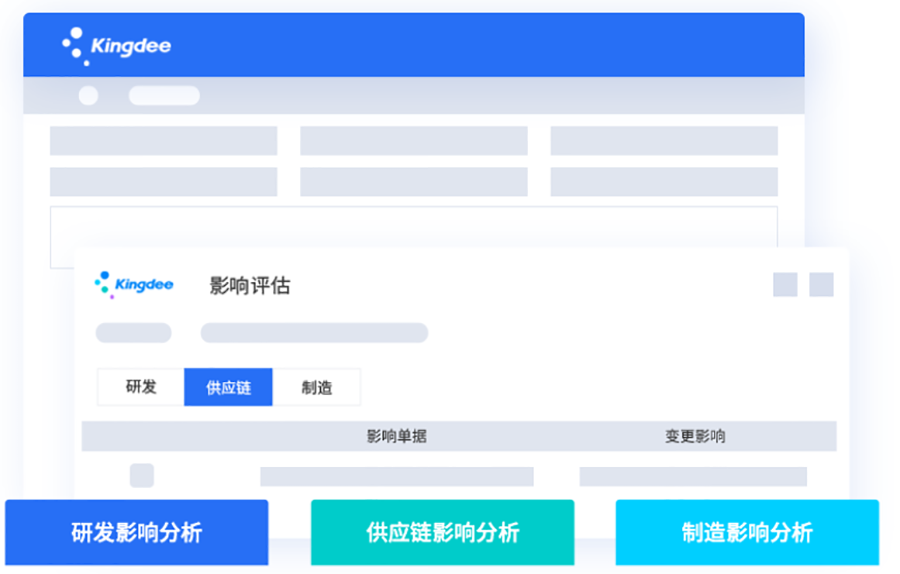Image resolution: width=900 pixels, height=574 pixels.
Task: Open the 制造 tab
Action: point(317,387)
